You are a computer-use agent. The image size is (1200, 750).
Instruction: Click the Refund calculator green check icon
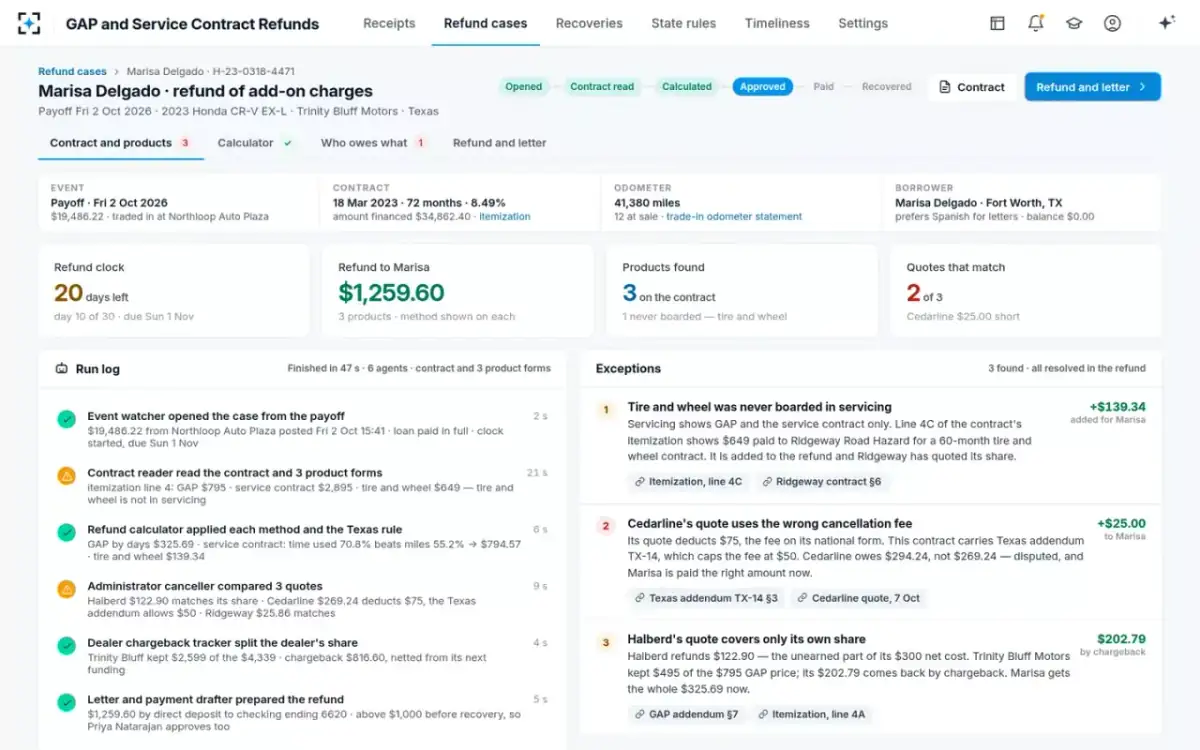coord(66,533)
